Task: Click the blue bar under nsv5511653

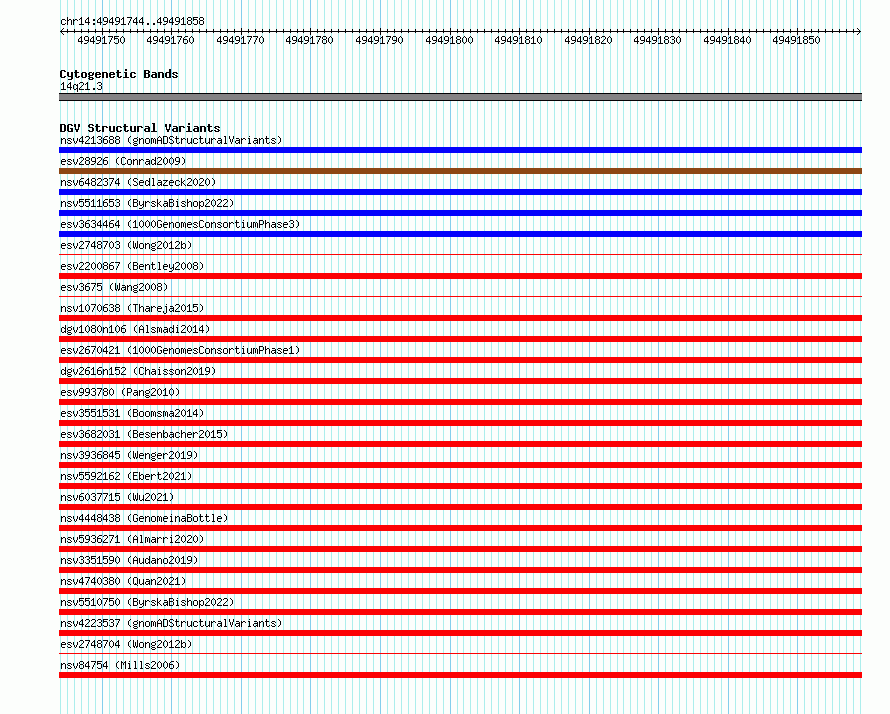Action: point(460,213)
